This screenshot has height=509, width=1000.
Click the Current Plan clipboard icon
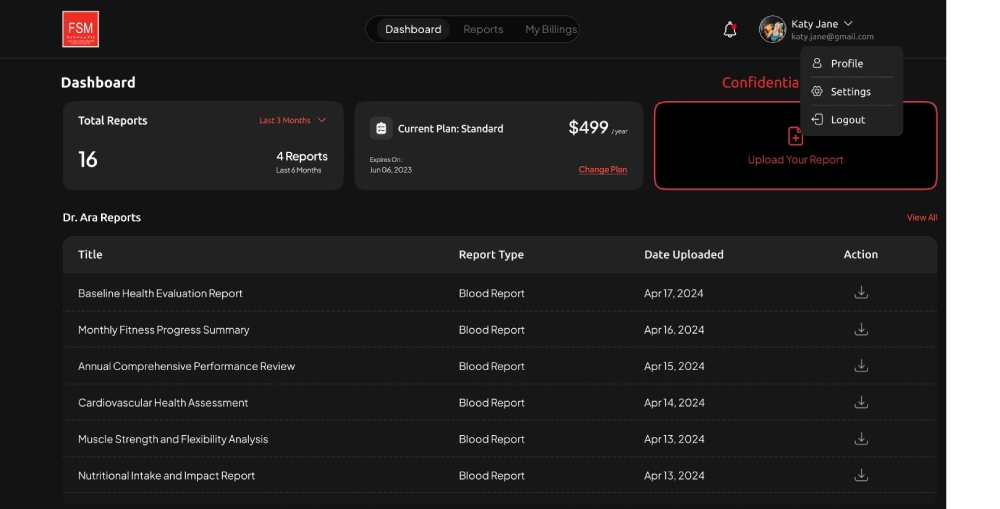(x=381, y=128)
